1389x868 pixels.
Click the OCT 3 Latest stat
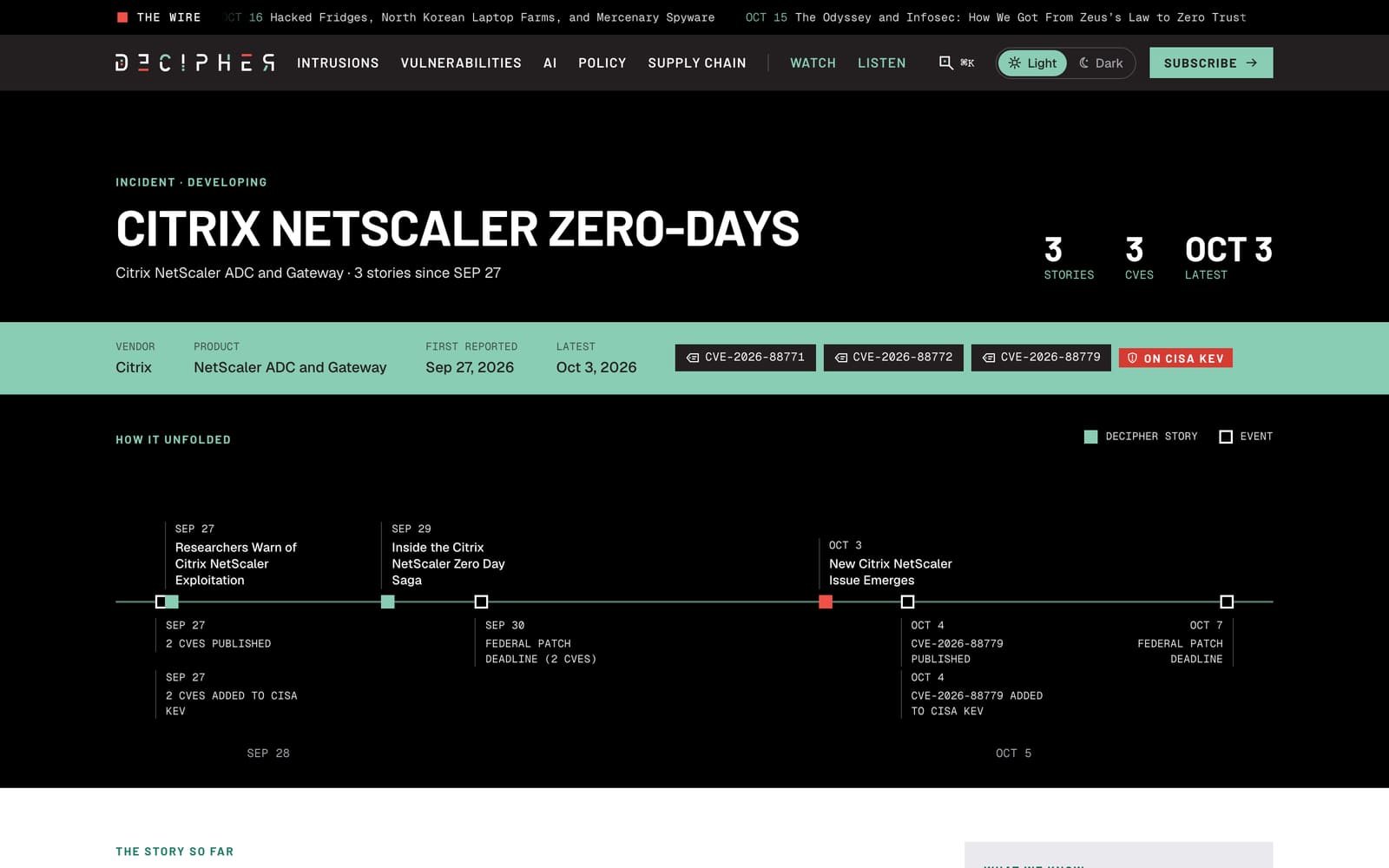point(1228,257)
